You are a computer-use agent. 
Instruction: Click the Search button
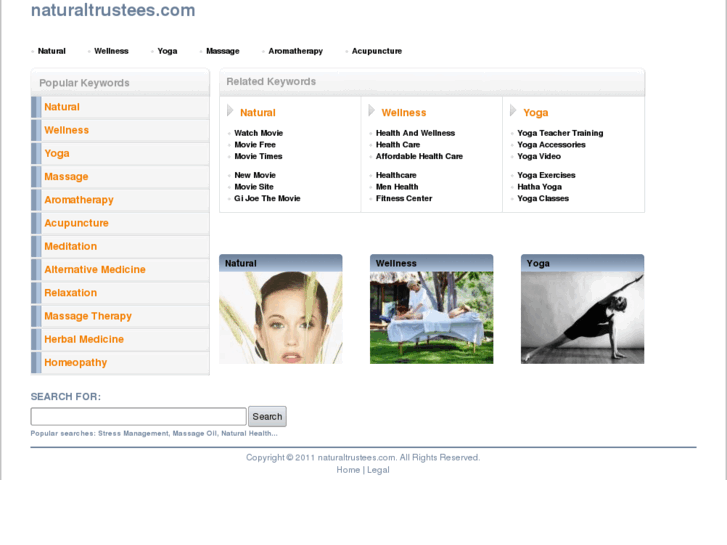point(268,417)
